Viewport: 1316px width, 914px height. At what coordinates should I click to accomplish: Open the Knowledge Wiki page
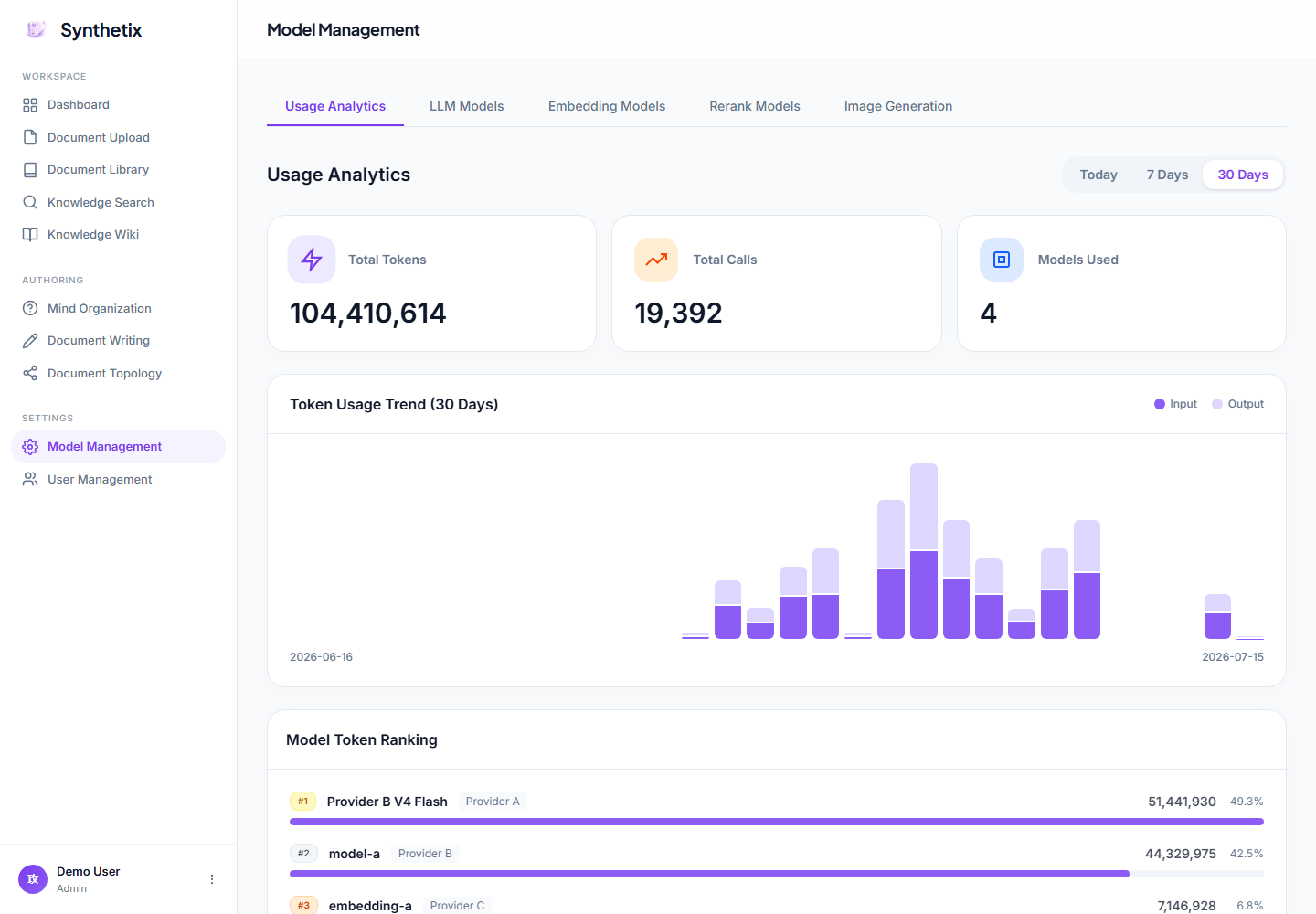pos(118,235)
